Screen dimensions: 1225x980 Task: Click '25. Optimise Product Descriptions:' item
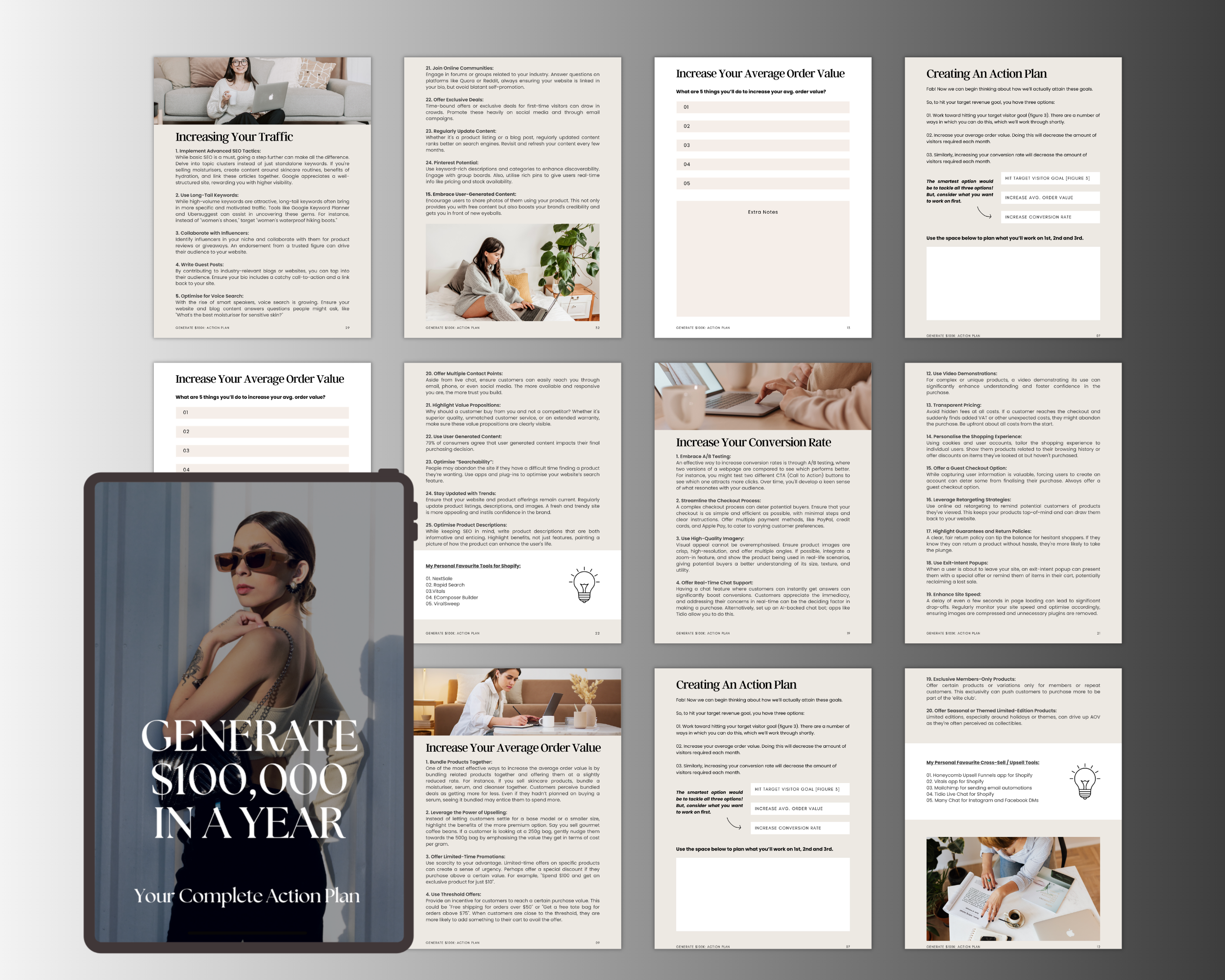click(466, 525)
